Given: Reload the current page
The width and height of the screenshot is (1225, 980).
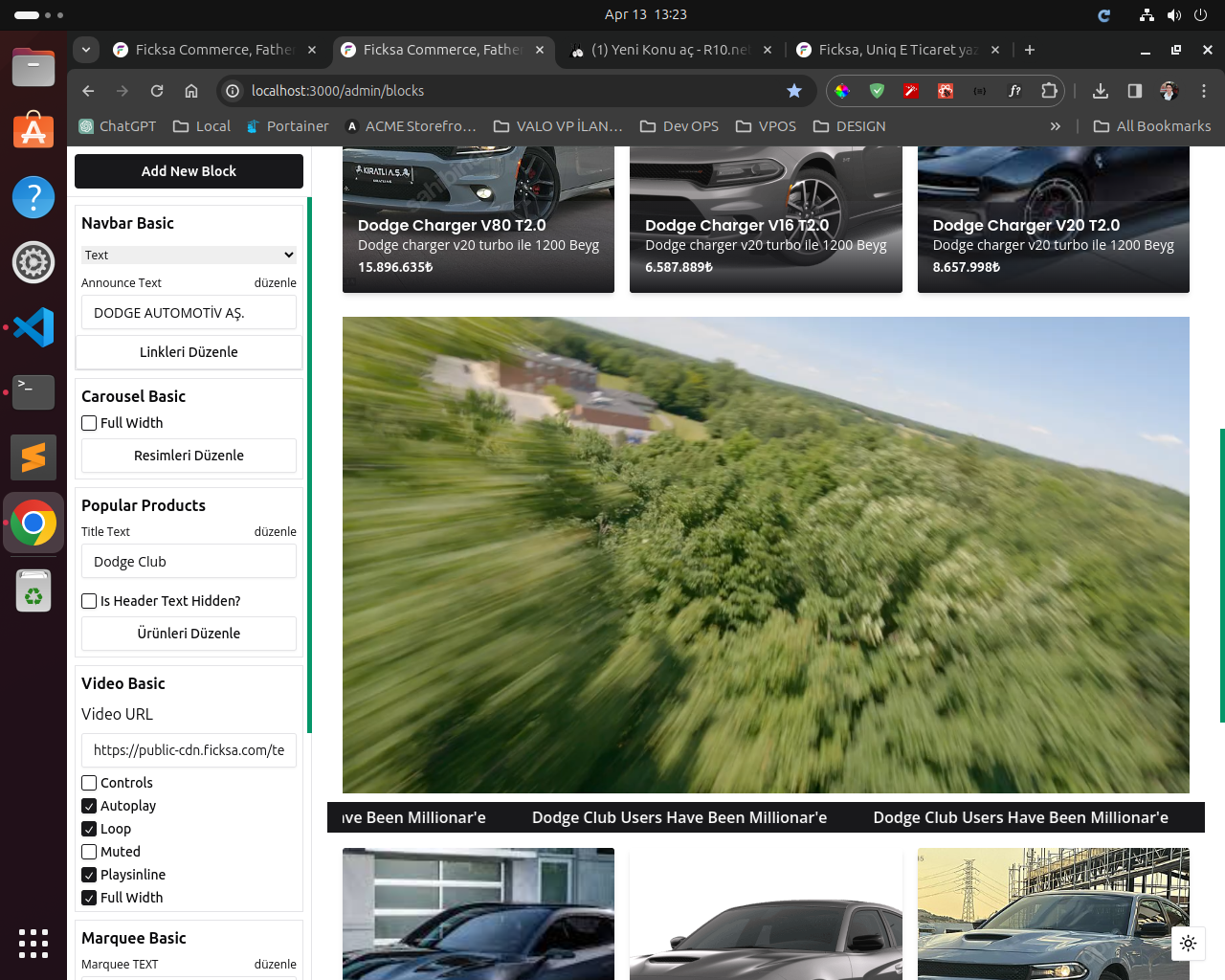Looking at the screenshot, I should click(x=157, y=91).
